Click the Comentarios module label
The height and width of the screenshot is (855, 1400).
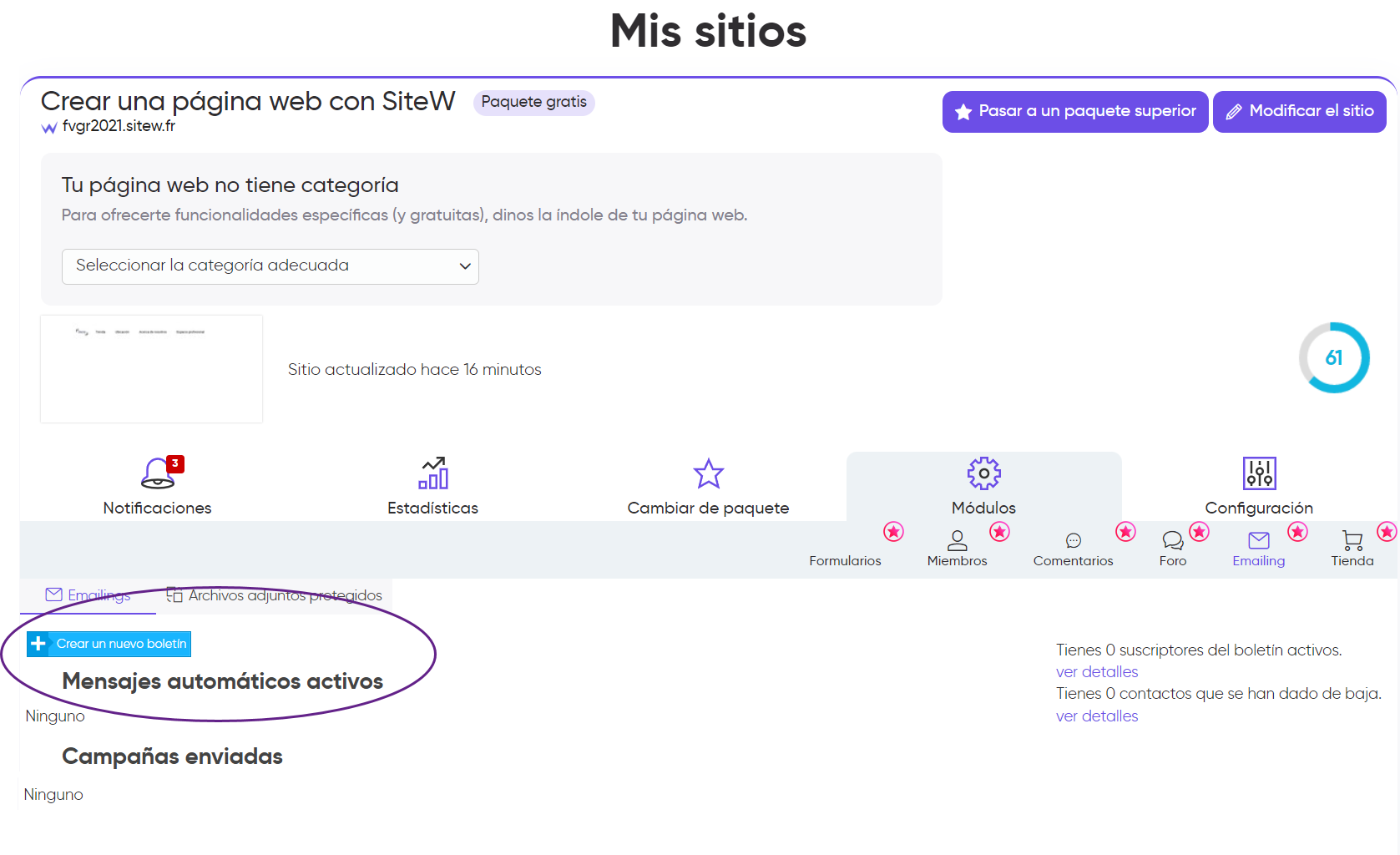pos(1074,560)
